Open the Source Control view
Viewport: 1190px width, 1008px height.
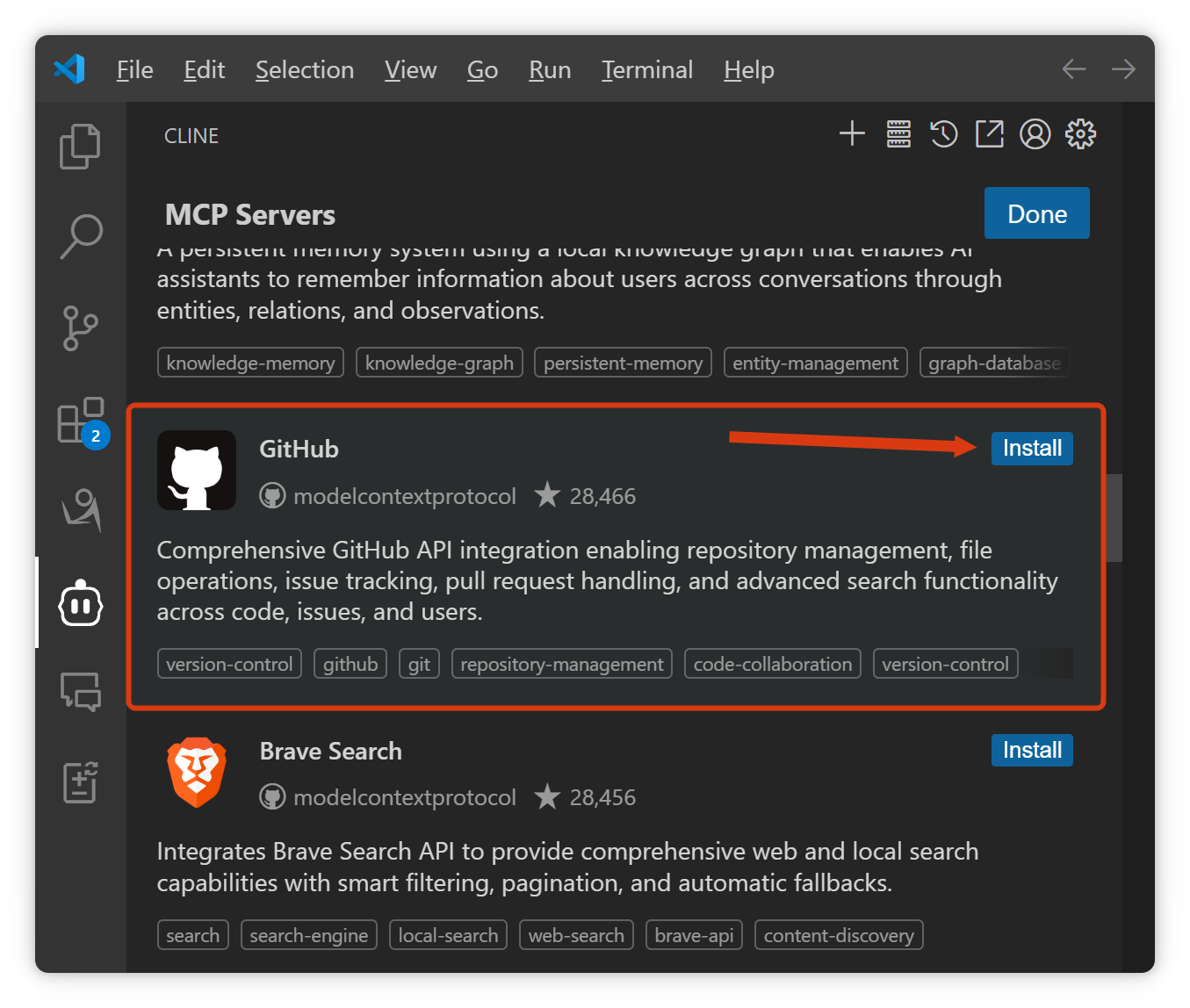(x=81, y=328)
